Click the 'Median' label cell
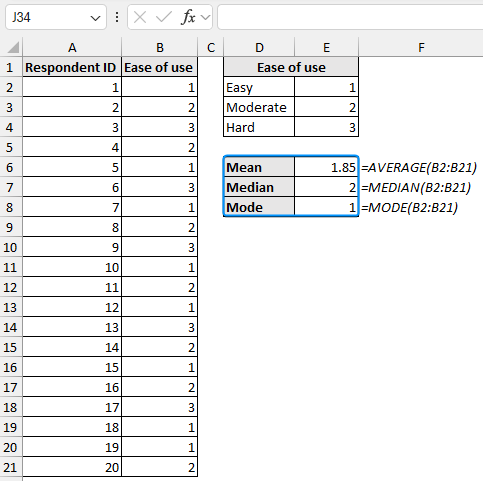The image size is (483, 481). pyautogui.click(x=259, y=187)
